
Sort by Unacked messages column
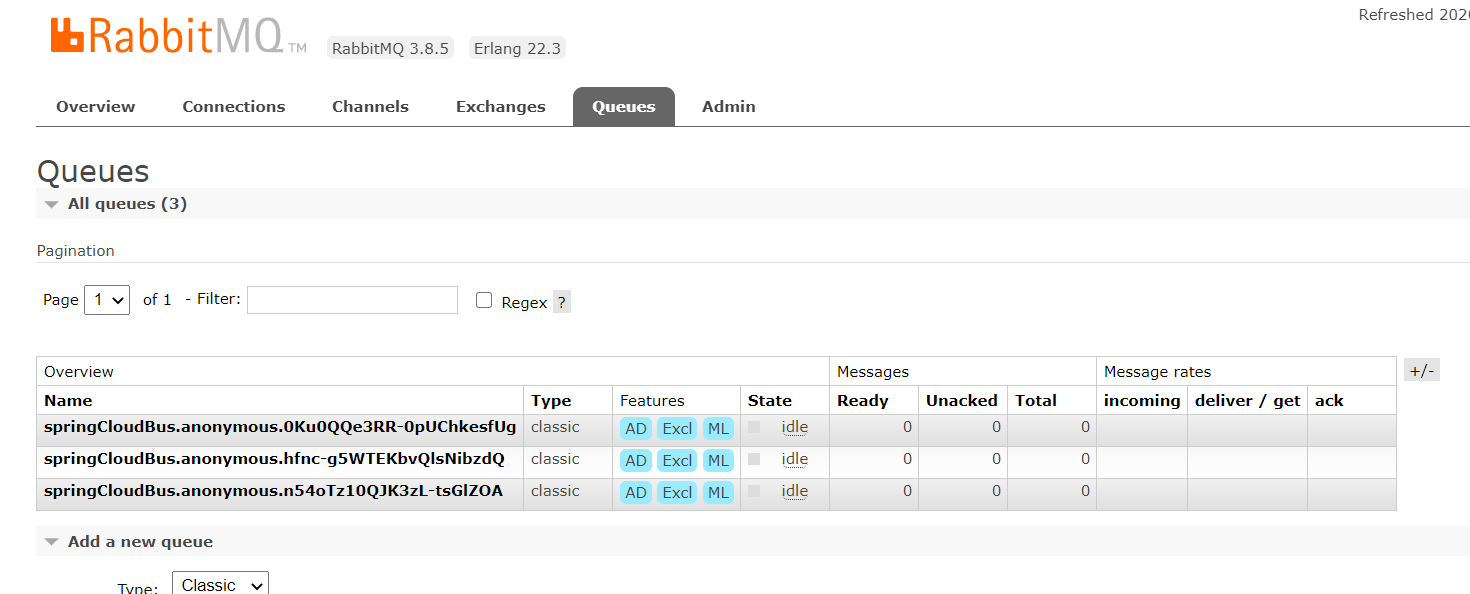[962, 401]
